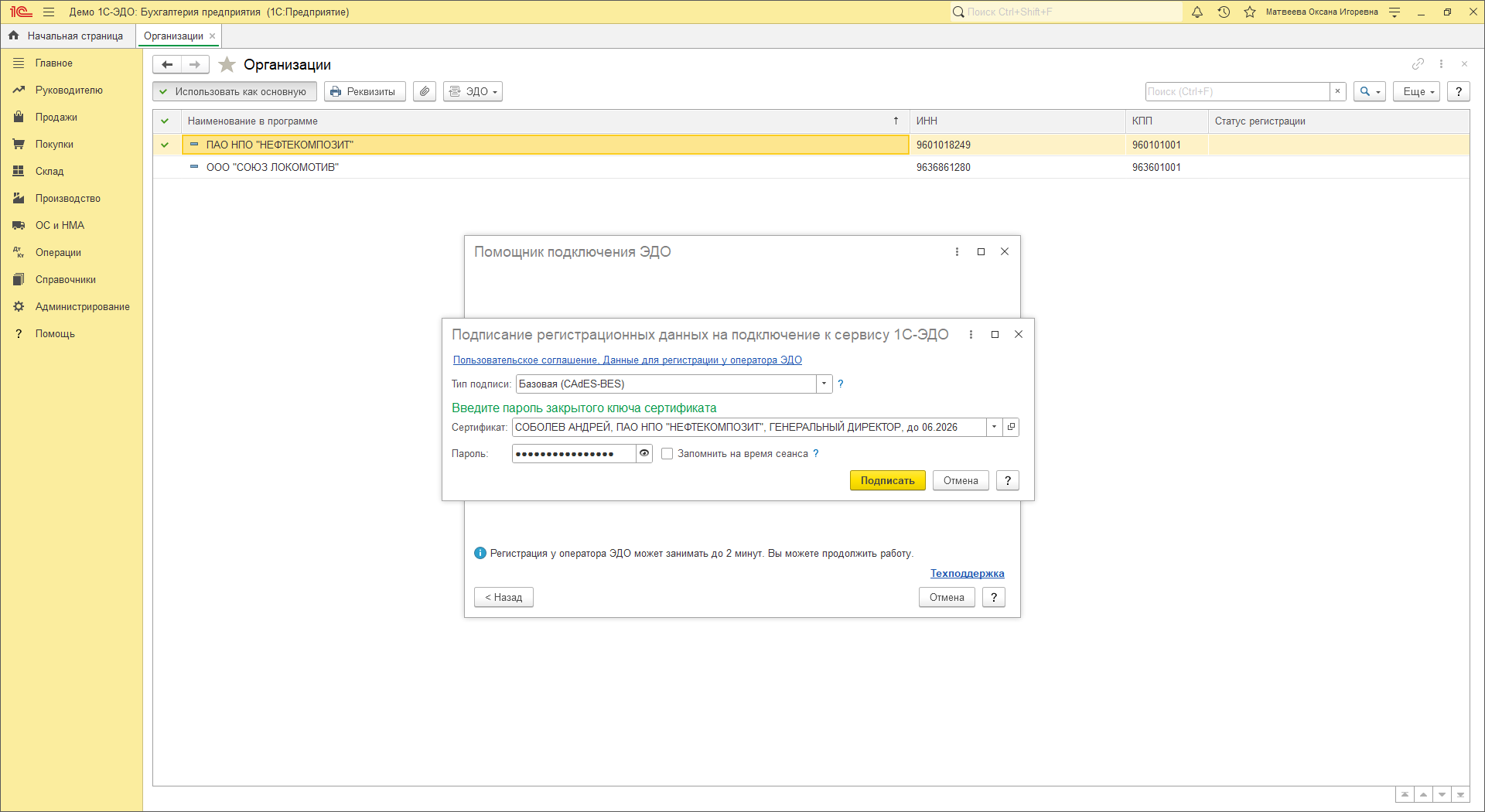1485x812 pixels.
Task: Open the history clock icon
Action: click(1224, 12)
